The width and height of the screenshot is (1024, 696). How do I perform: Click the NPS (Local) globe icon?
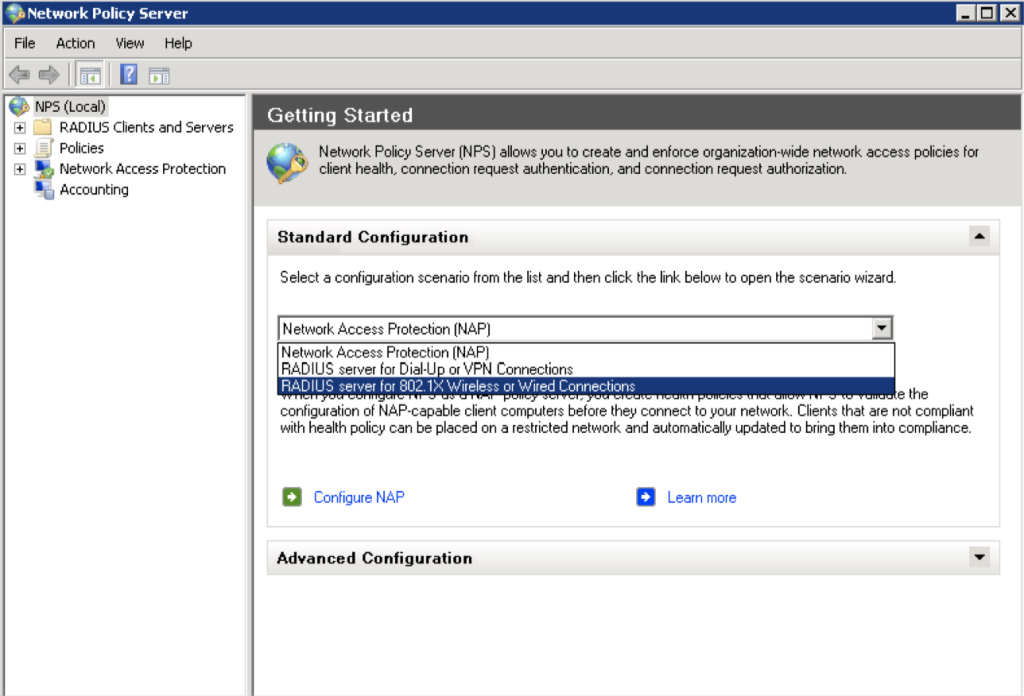click(x=19, y=106)
